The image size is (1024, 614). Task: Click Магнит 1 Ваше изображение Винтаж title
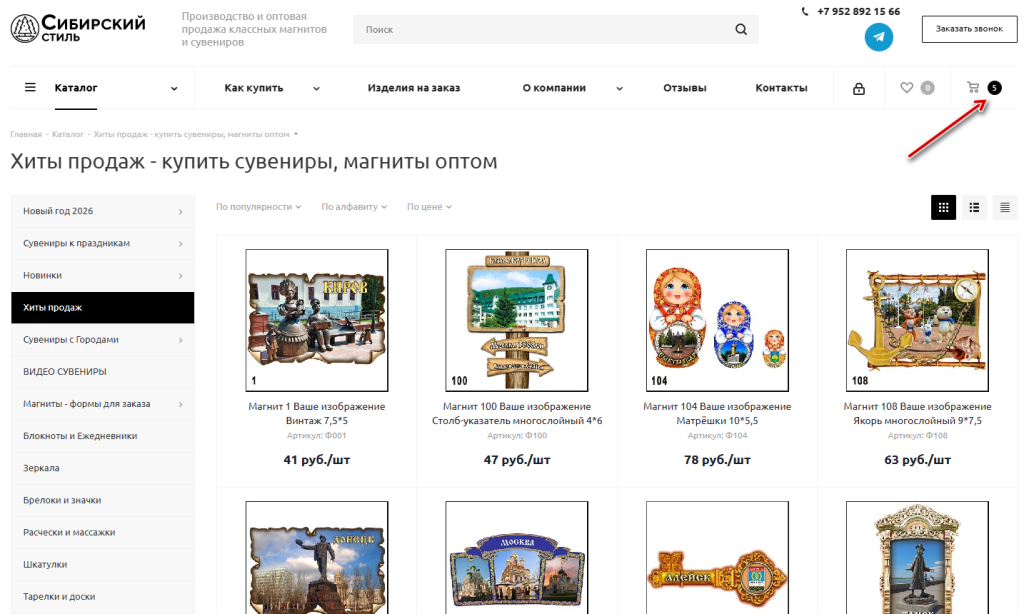point(317,413)
